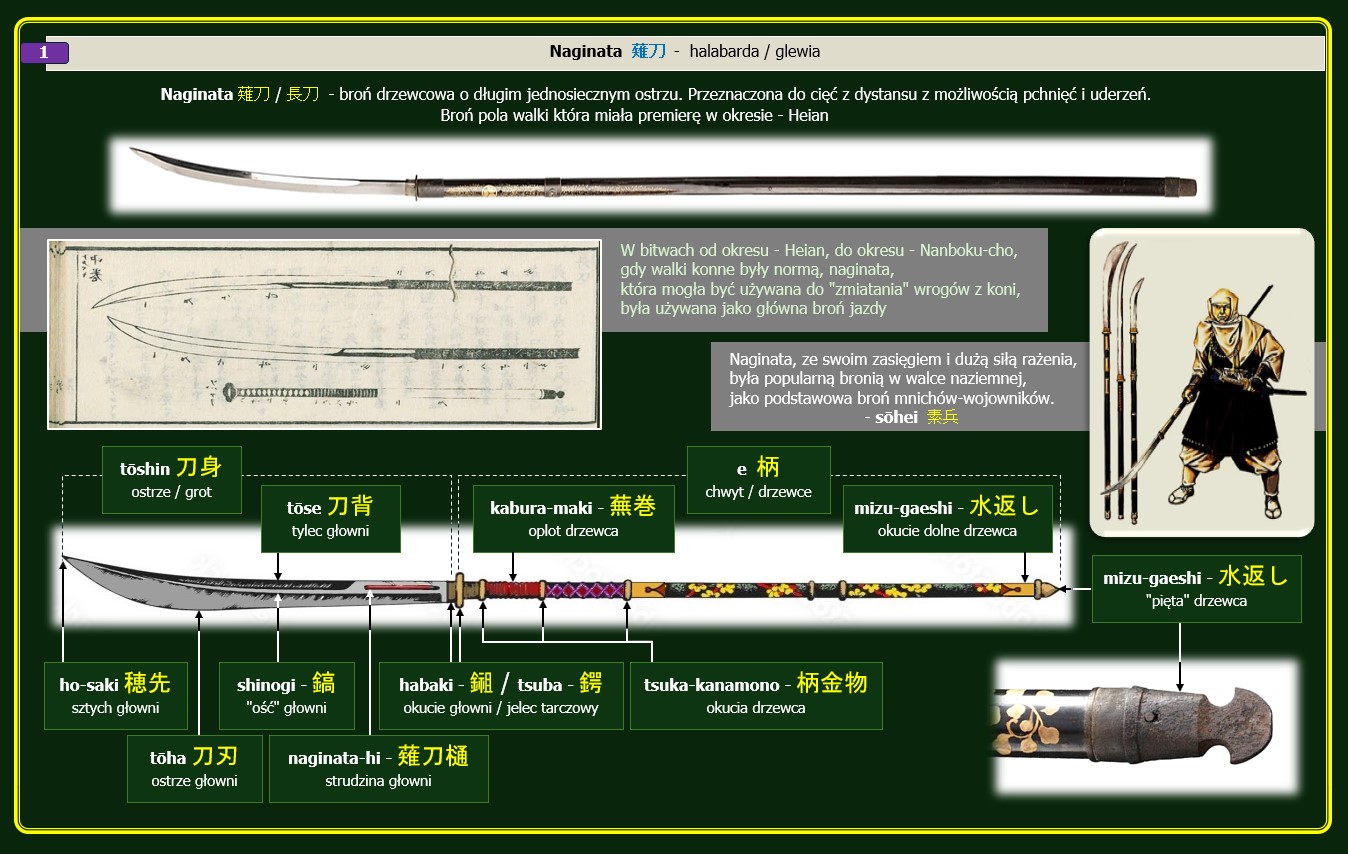The height and width of the screenshot is (854, 1348).
Task: Select the mizu-gaeshi okucie dolne drzewca label
Action: (947, 518)
